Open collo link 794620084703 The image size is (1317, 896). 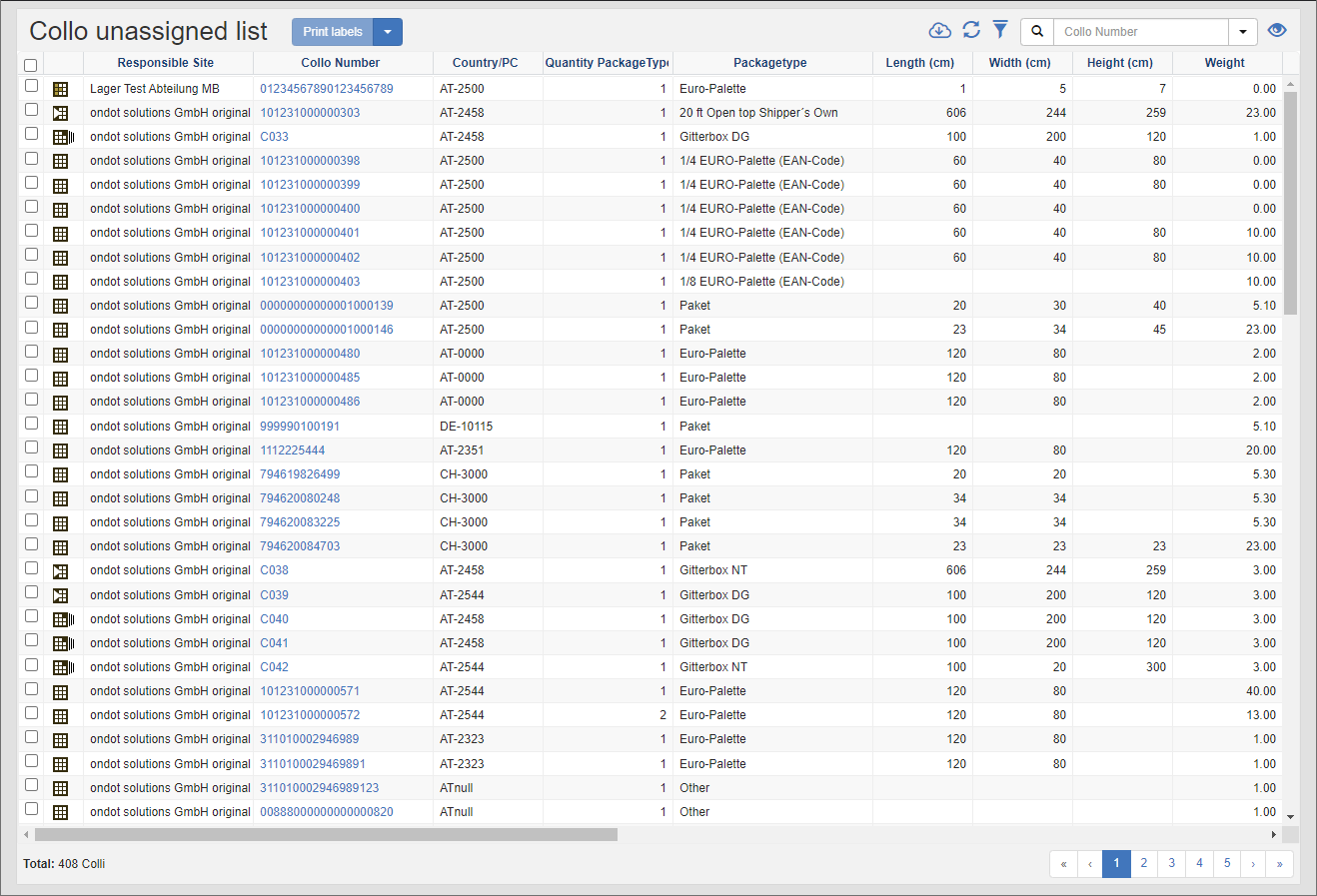[x=300, y=546]
